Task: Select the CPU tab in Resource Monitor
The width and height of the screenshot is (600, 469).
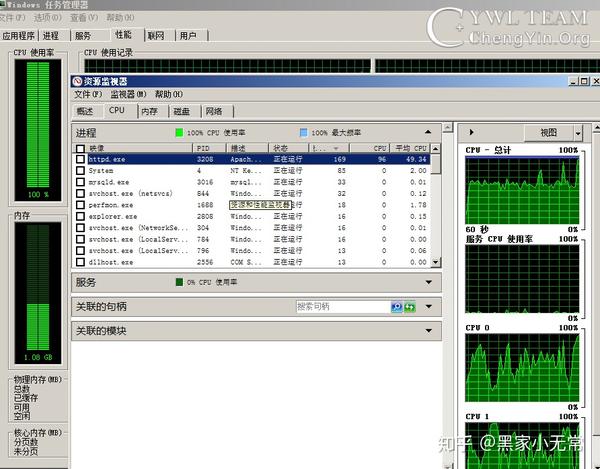Action: click(x=117, y=110)
